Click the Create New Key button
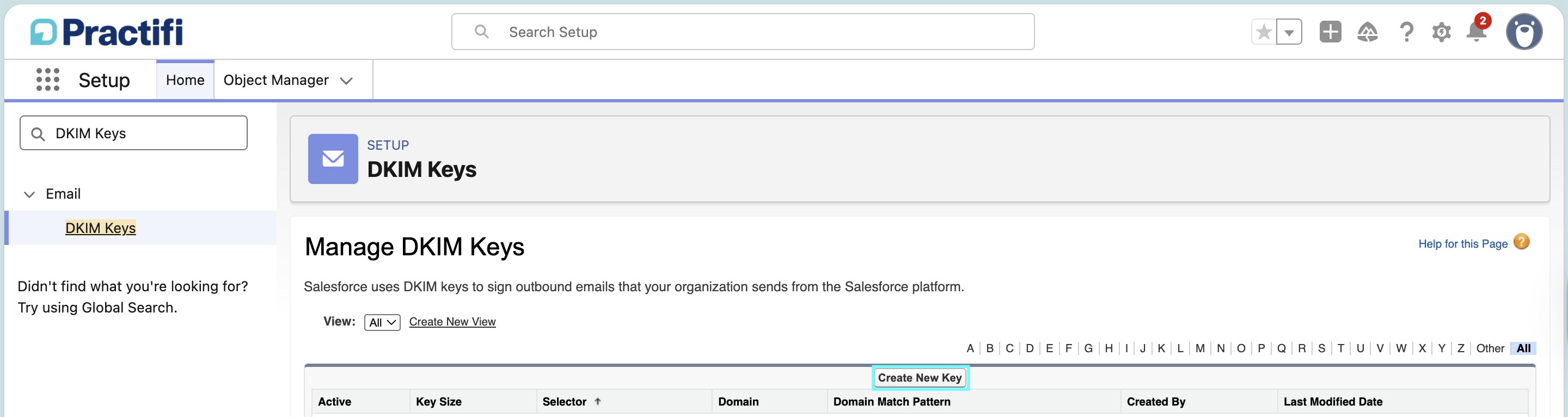Screen dimensions: 1568x417 coord(920,377)
